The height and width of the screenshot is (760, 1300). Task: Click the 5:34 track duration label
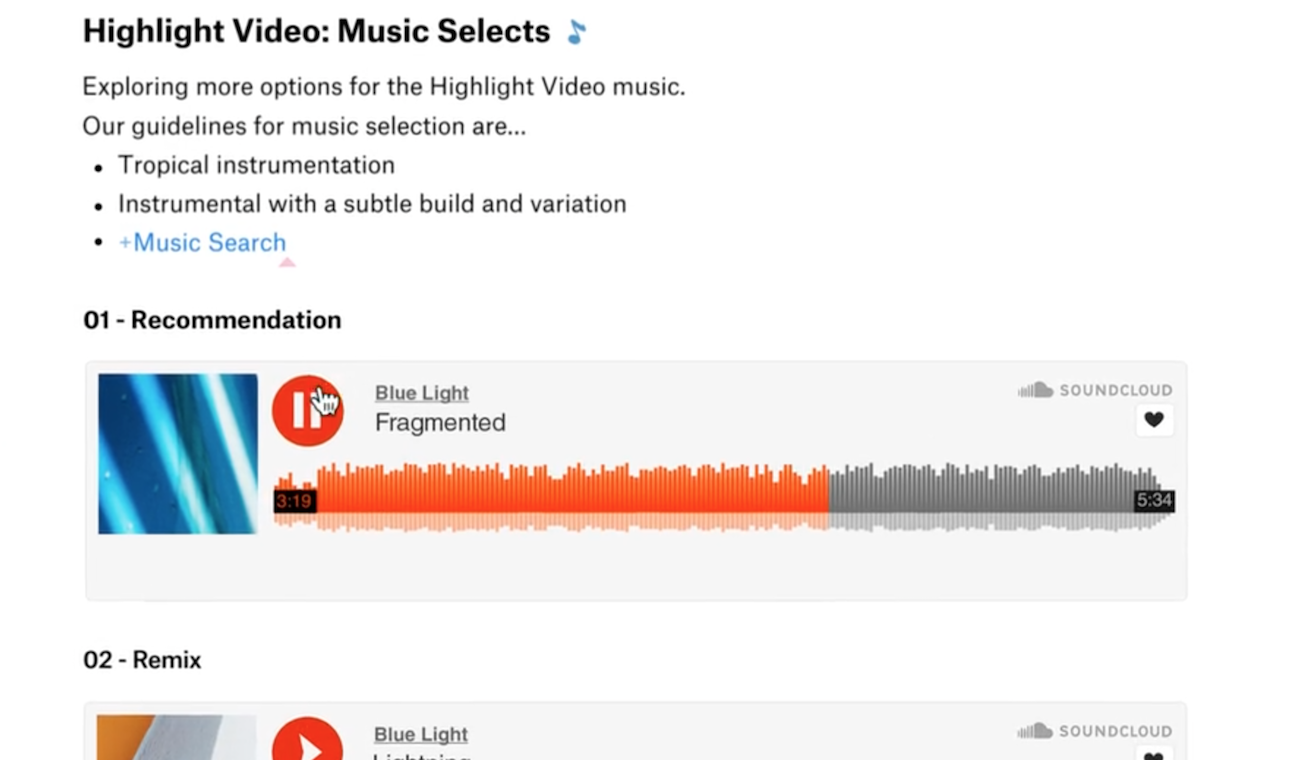(1153, 500)
